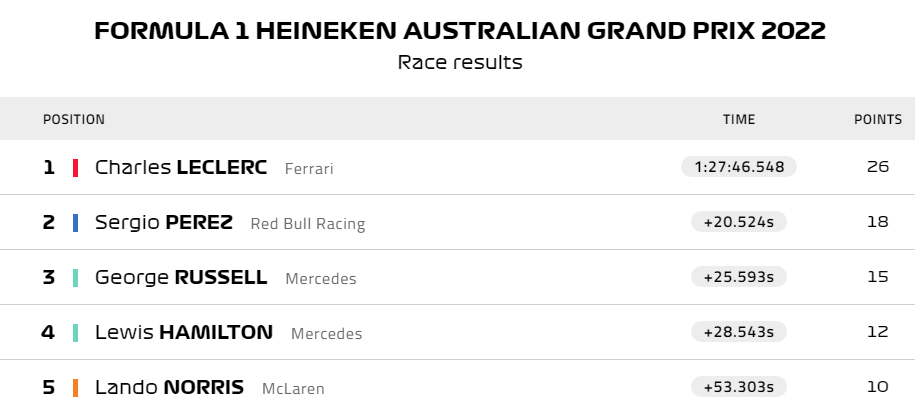This screenshot has height=407, width=915.
Task: Click the +53.303s time badge
Action: tap(739, 387)
